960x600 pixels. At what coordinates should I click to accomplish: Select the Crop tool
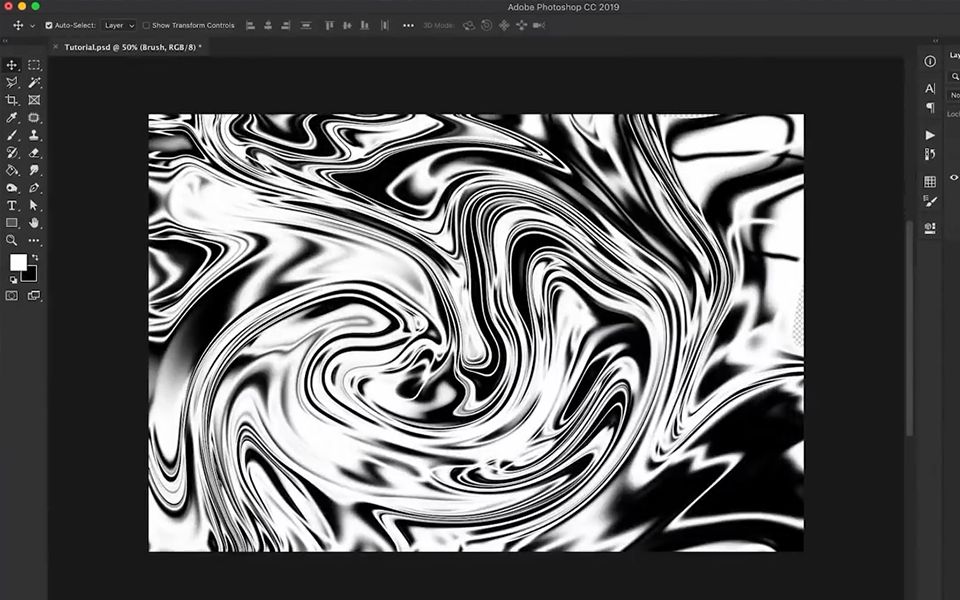pyautogui.click(x=12, y=99)
